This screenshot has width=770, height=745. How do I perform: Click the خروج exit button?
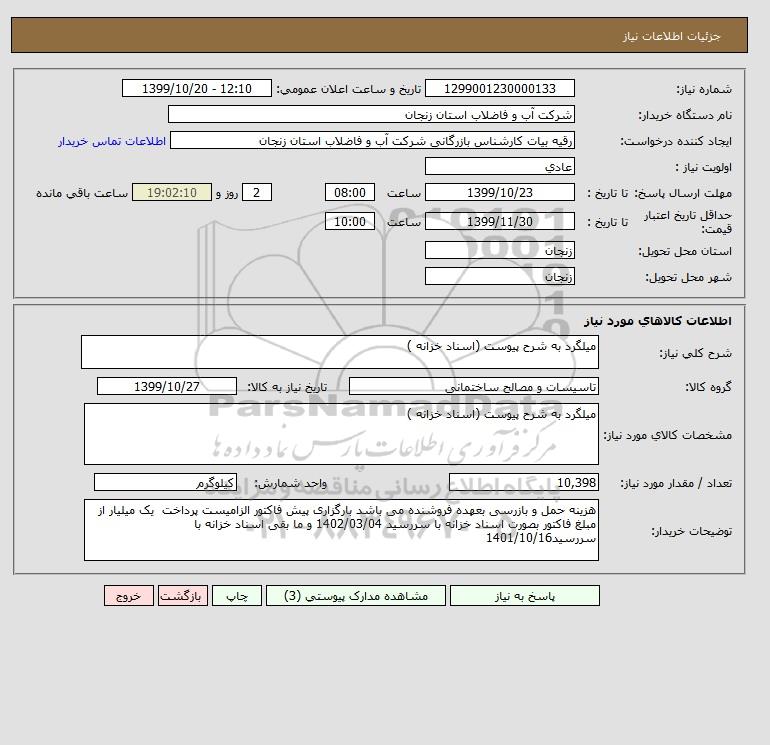coord(129,596)
